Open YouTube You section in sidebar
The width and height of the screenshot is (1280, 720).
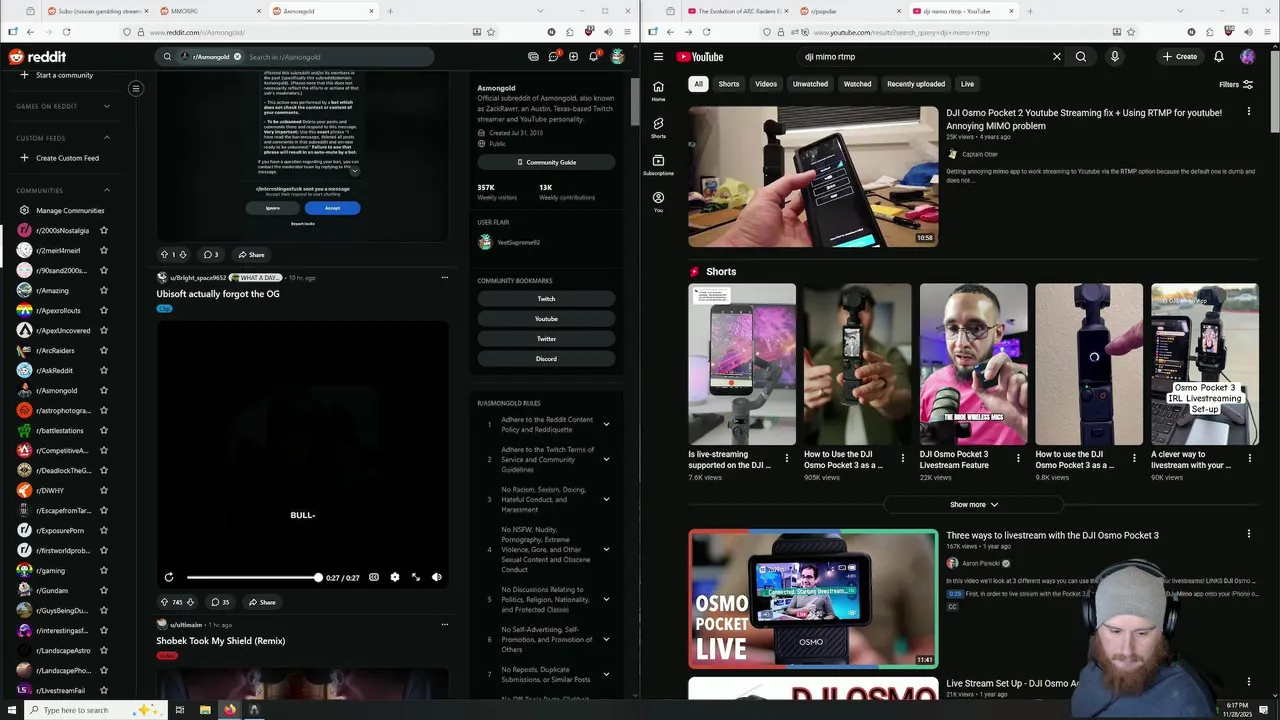coord(658,202)
